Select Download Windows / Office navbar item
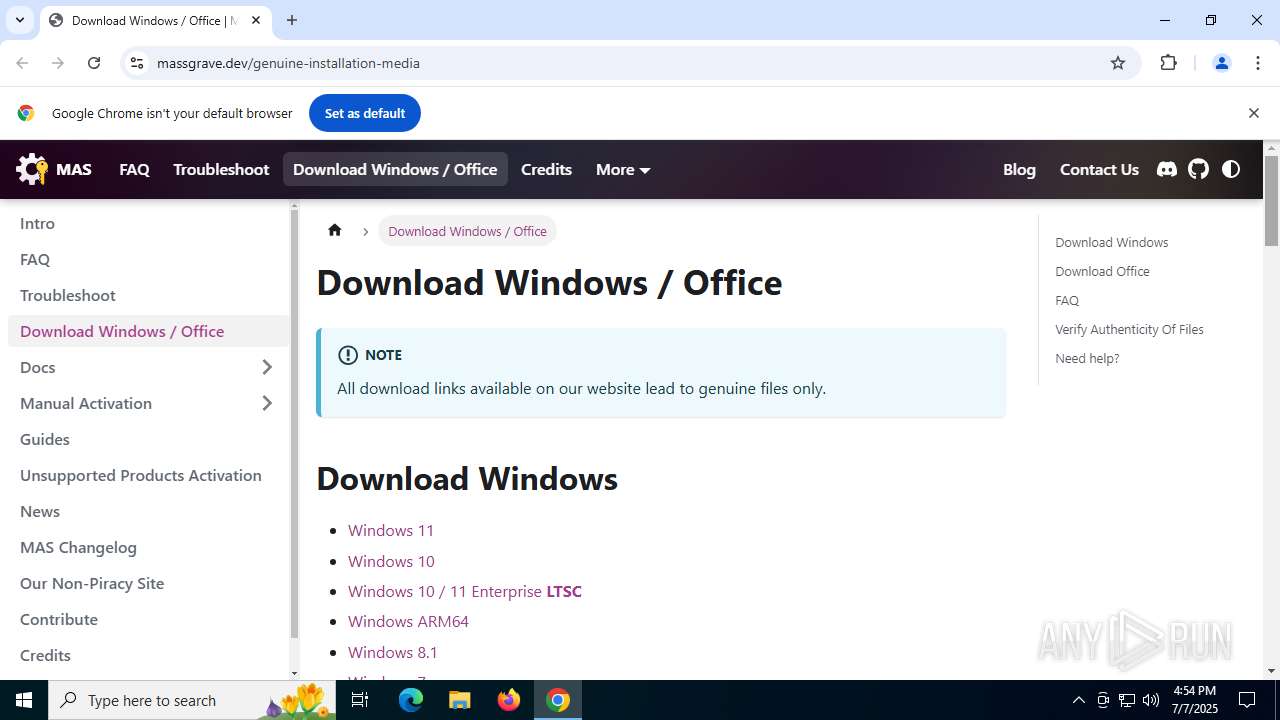This screenshot has height=720, width=1280. pos(395,169)
